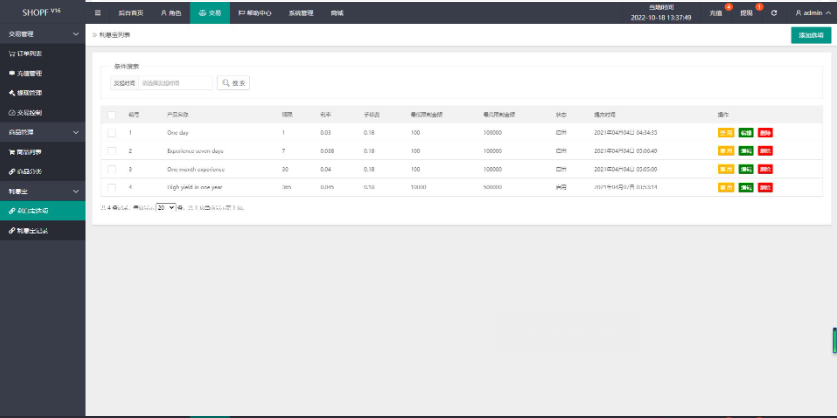Click the yellow button in One day row

tap(726, 132)
